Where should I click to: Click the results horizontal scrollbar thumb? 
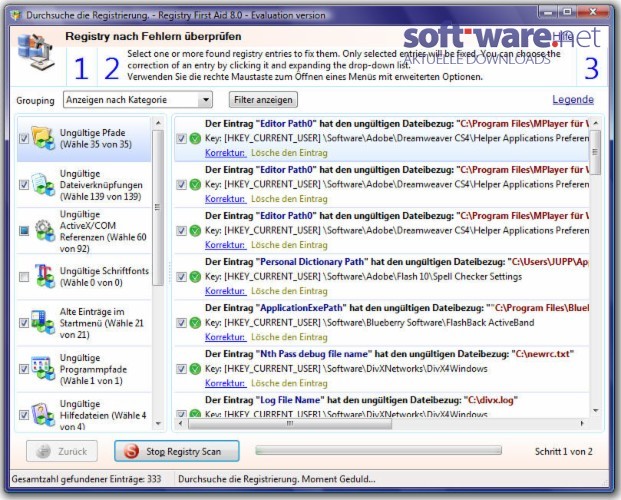click(290, 424)
